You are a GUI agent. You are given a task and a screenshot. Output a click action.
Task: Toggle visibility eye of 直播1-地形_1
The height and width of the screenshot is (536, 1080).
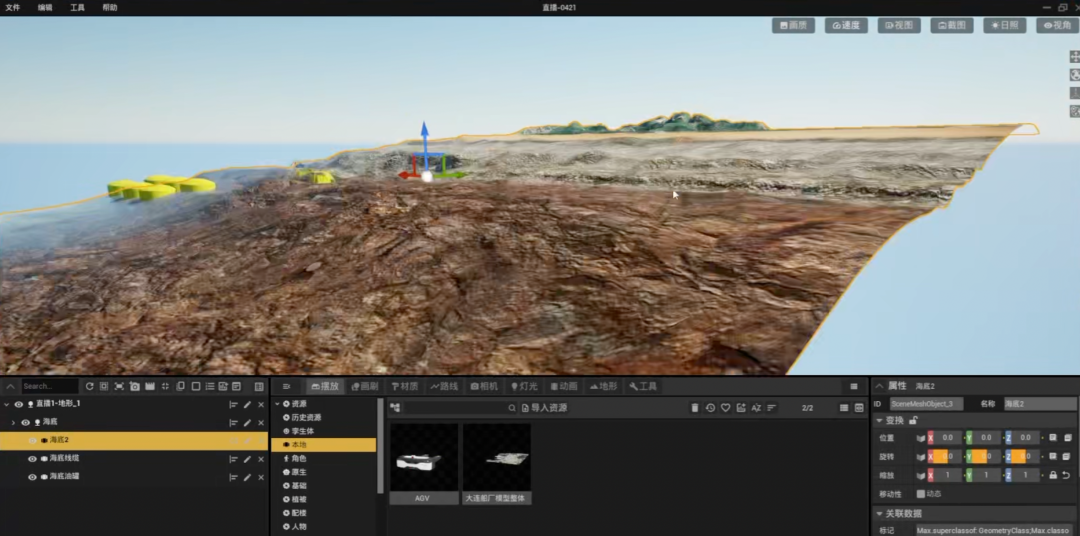click(19, 404)
